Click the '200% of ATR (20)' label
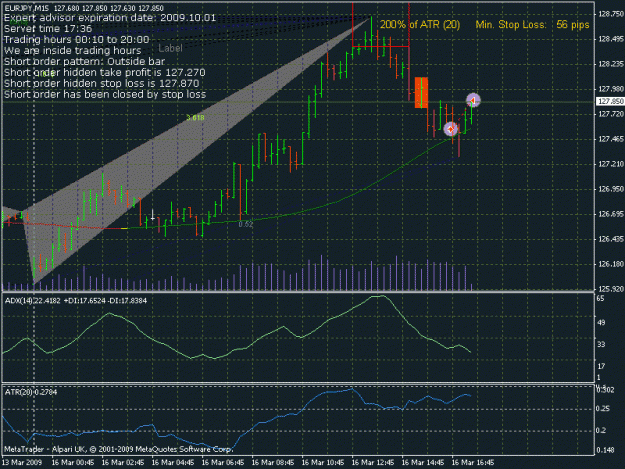The width and height of the screenshot is (625, 469). coord(420,25)
